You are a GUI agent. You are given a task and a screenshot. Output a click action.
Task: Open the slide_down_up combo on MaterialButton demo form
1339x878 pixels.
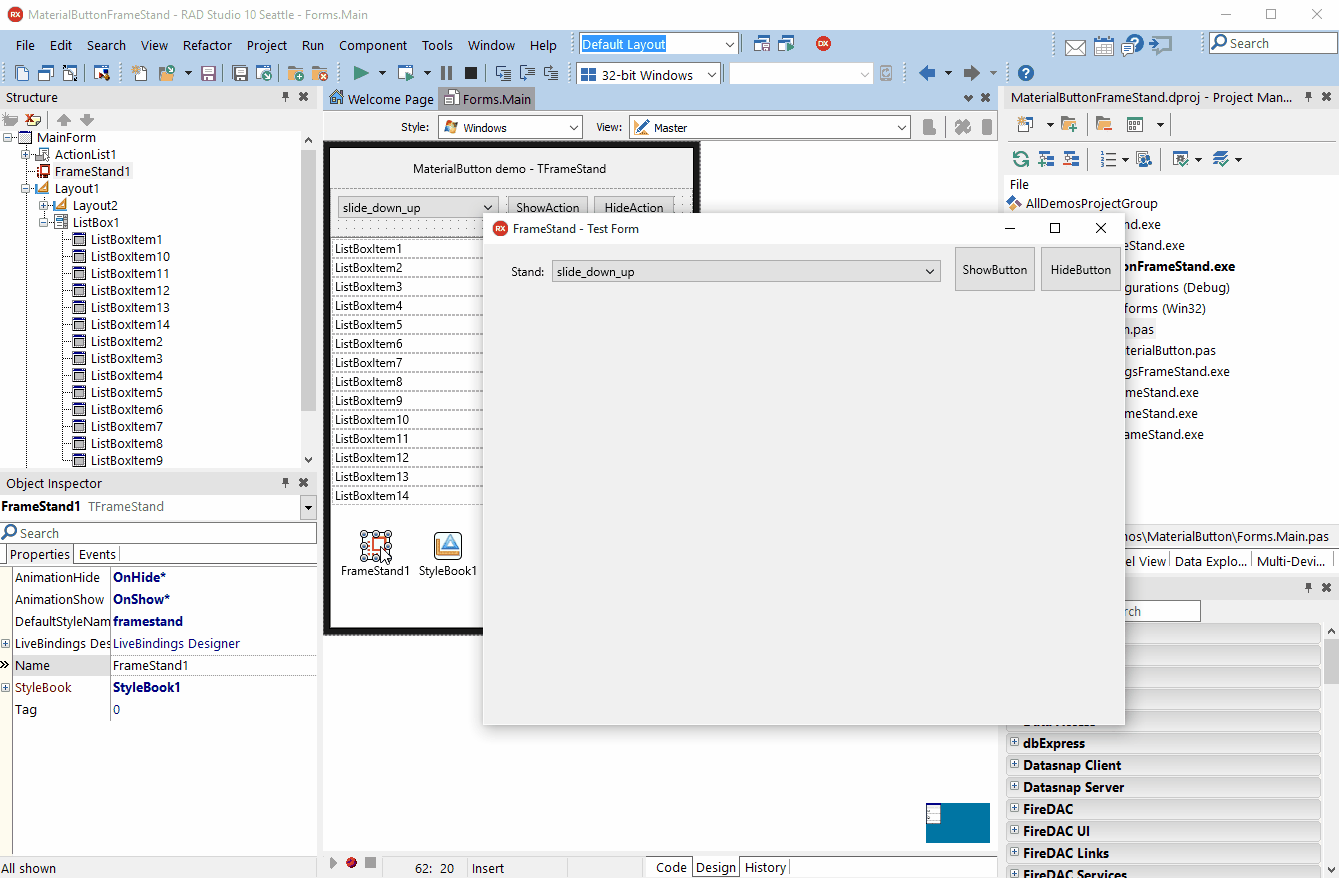(418, 208)
